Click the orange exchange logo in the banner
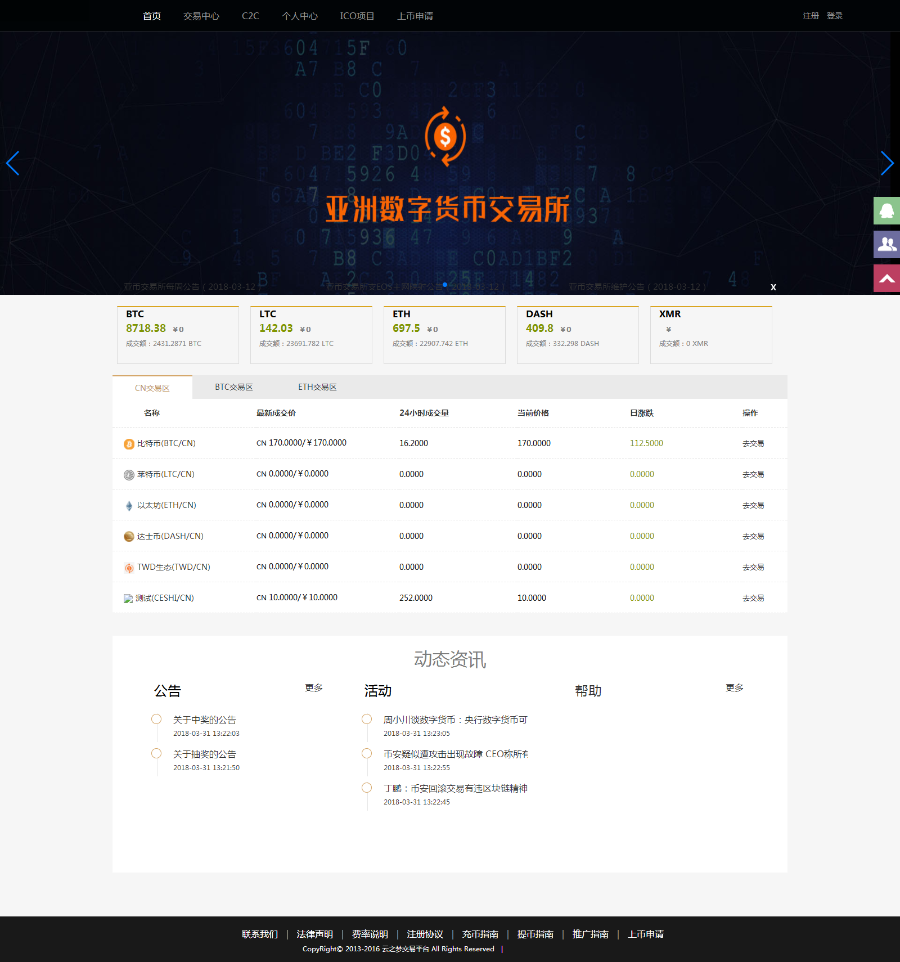This screenshot has width=900, height=962. [x=446, y=137]
